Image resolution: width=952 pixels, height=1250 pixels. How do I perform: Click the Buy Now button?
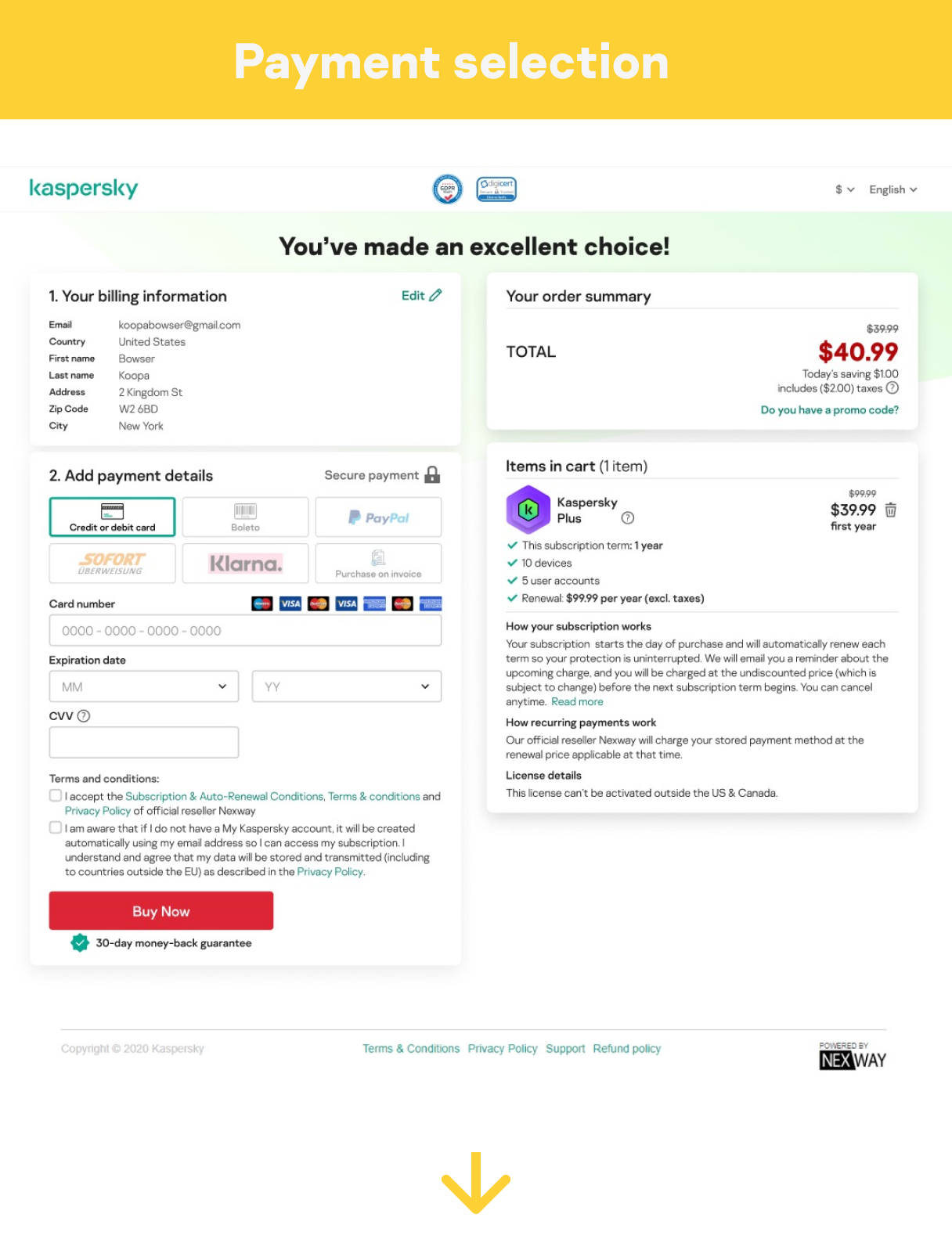coord(161,911)
